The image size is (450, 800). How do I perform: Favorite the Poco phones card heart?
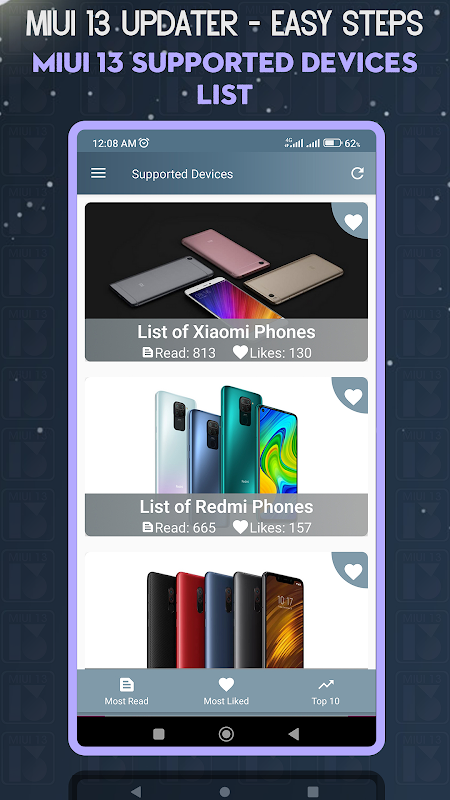coord(353,571)
